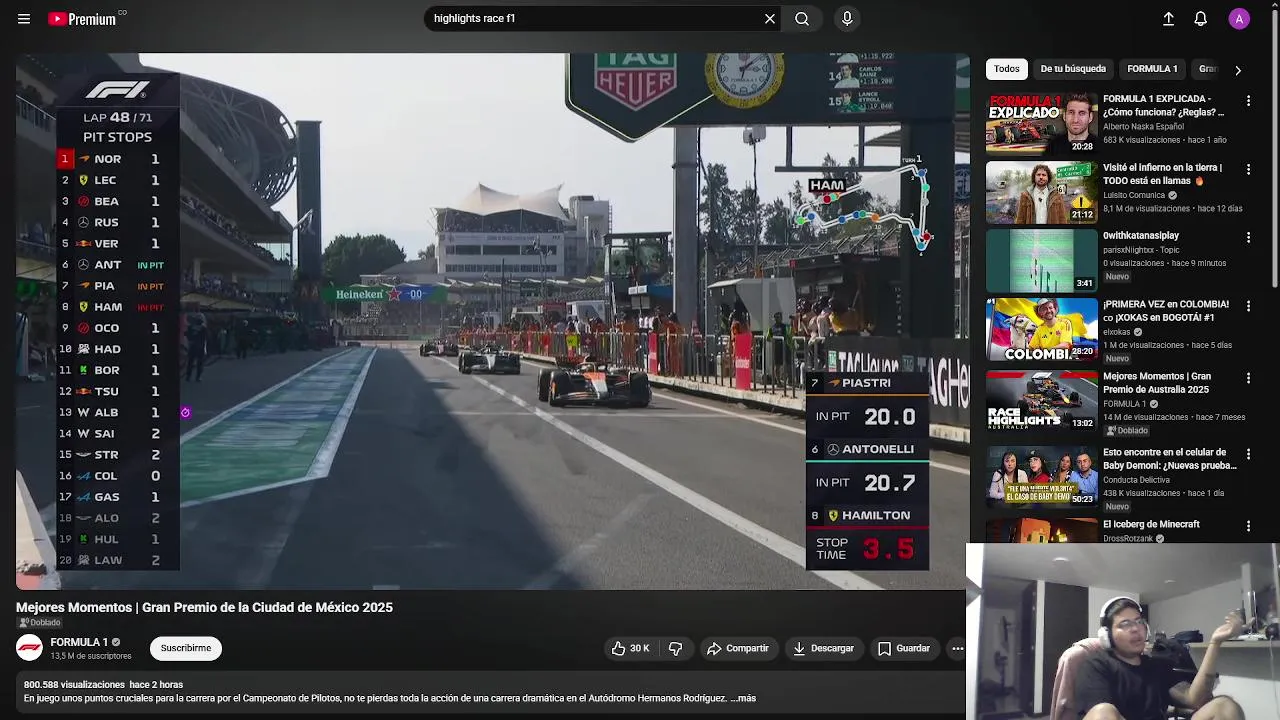Open Luisito Comunica channel link

click(1134, 195)
